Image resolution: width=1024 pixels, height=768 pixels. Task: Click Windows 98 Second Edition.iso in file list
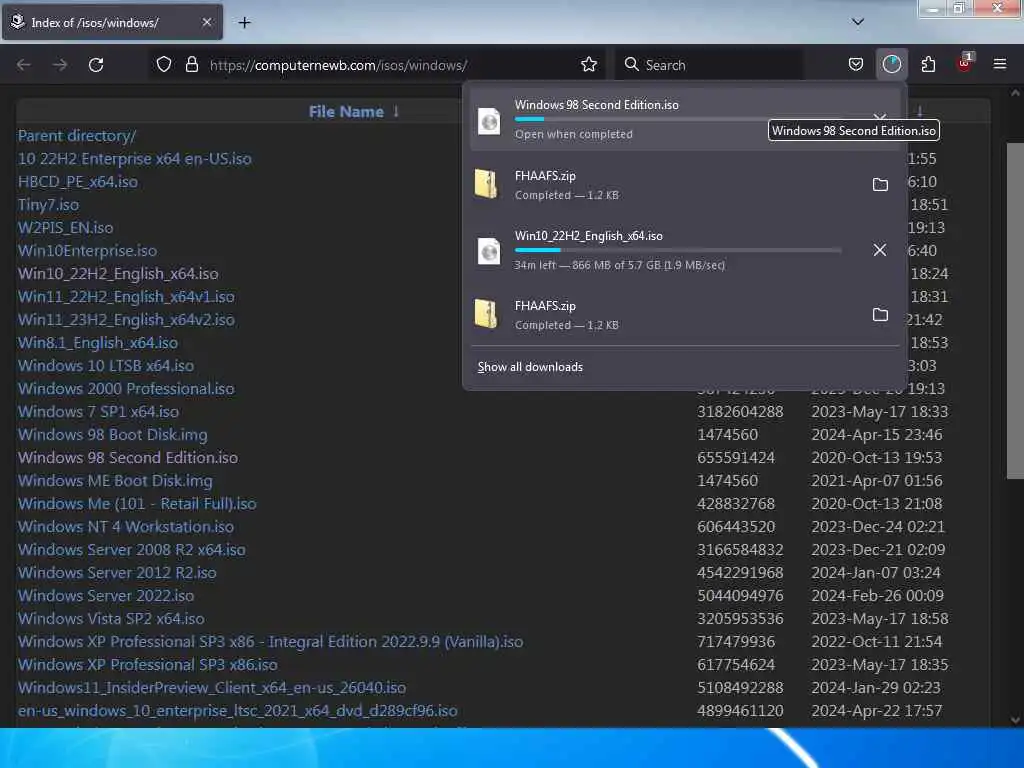pos(128,458)
